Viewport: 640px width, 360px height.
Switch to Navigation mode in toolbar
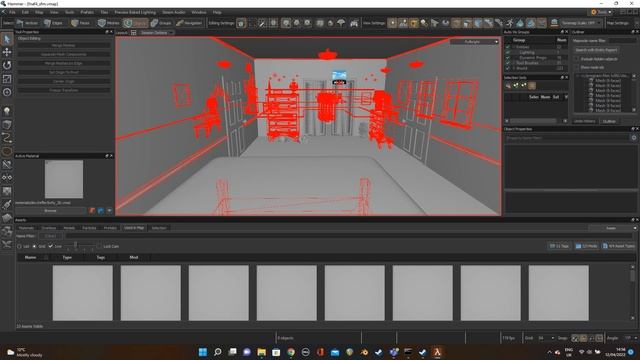pyautogui.click(x=189, y=23)
